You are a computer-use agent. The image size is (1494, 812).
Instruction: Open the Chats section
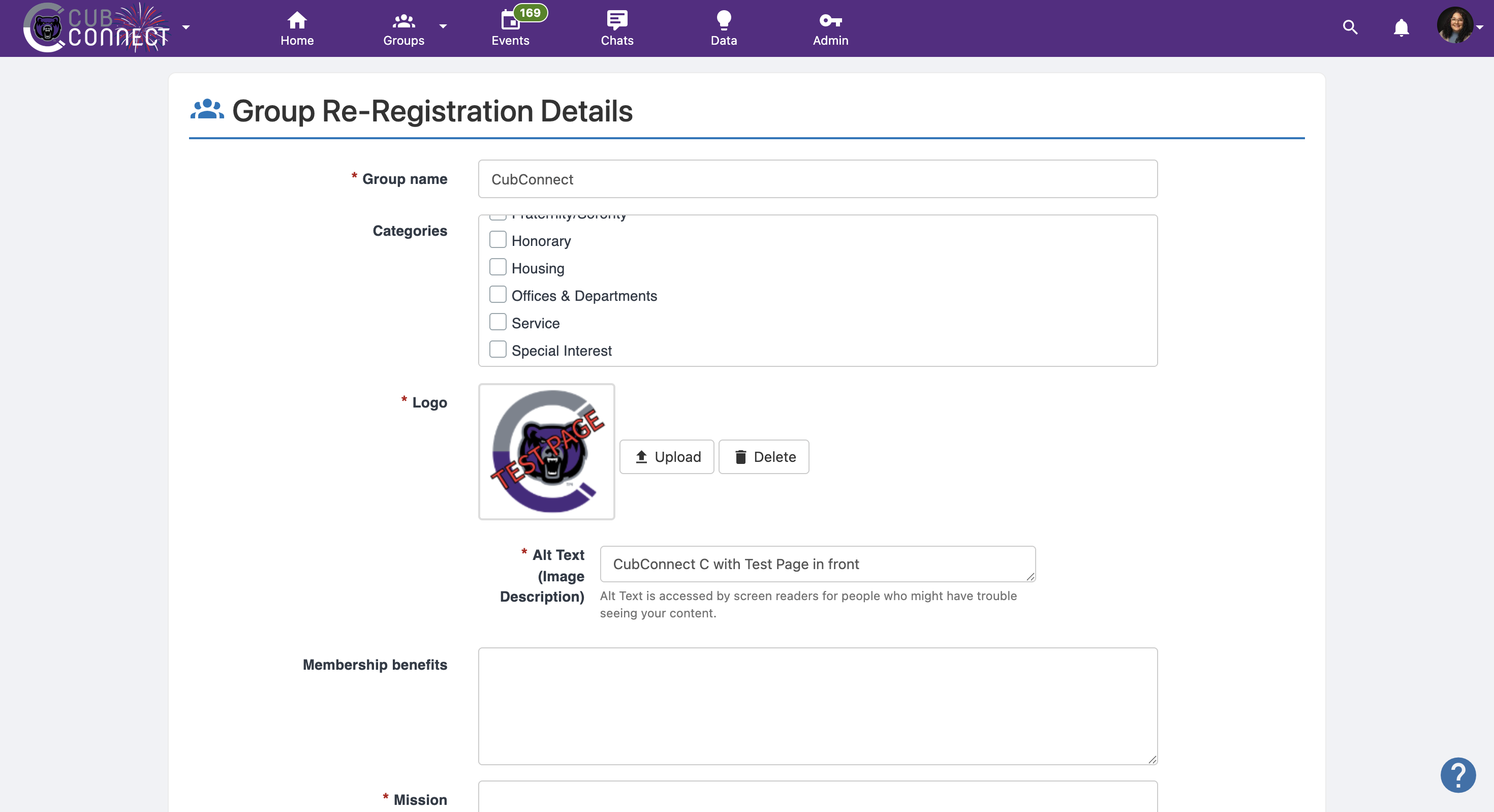617,28
